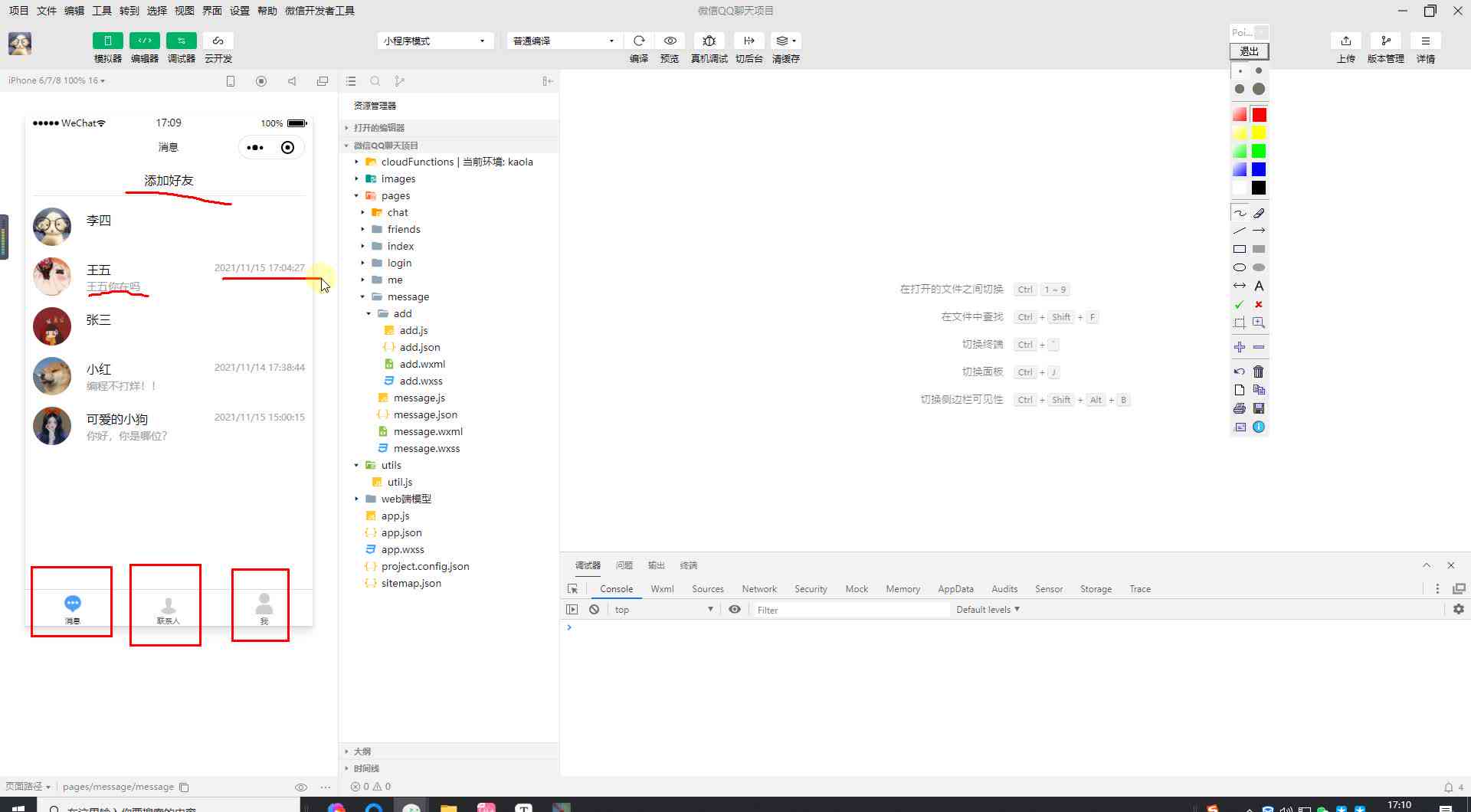Click the simulator record icon
Viewport: 1471px width, 812px height.
261,81
